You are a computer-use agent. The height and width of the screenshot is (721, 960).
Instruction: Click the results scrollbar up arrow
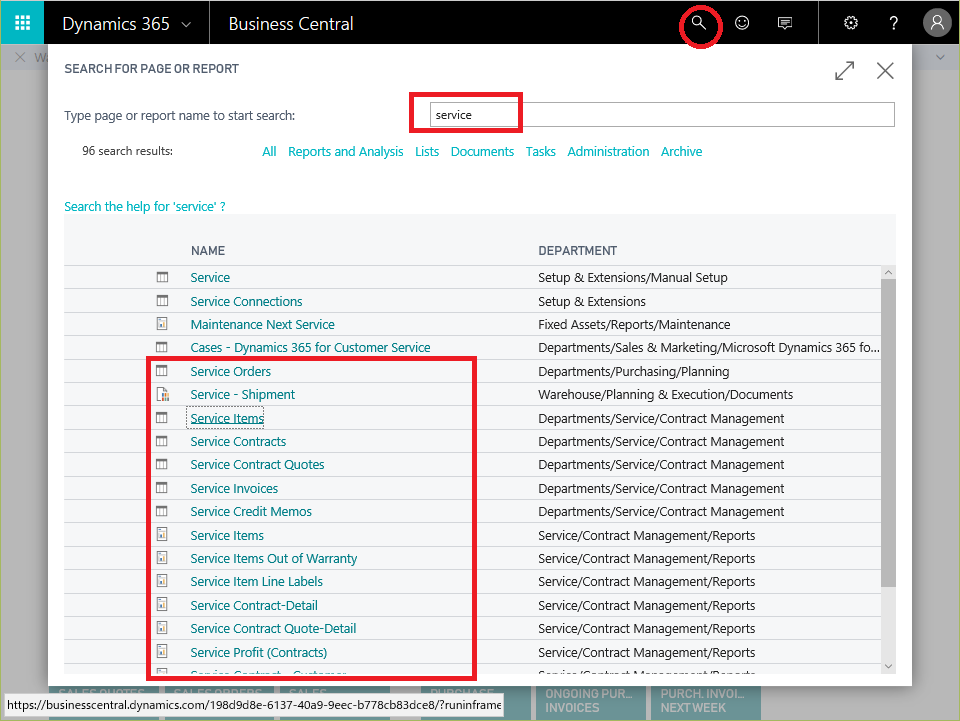888,272
